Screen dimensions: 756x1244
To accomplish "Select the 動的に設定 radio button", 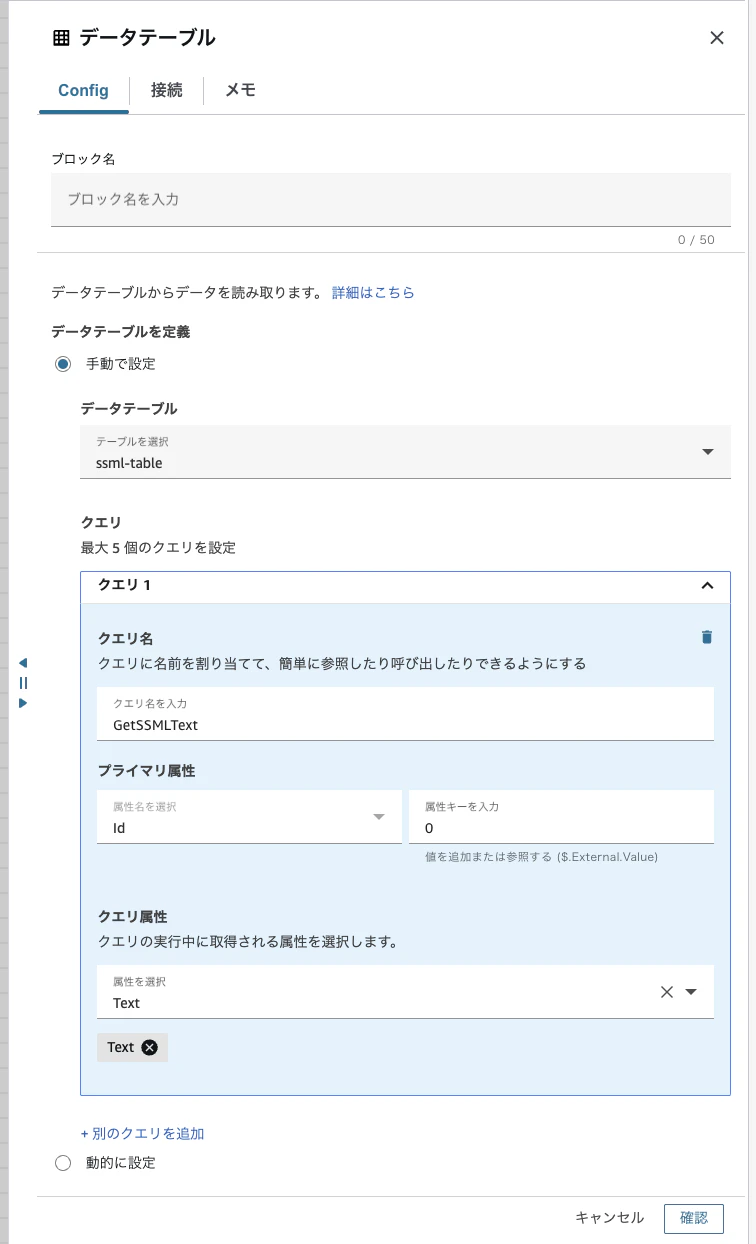I will pyautogui.click(x=63, y=1163).
